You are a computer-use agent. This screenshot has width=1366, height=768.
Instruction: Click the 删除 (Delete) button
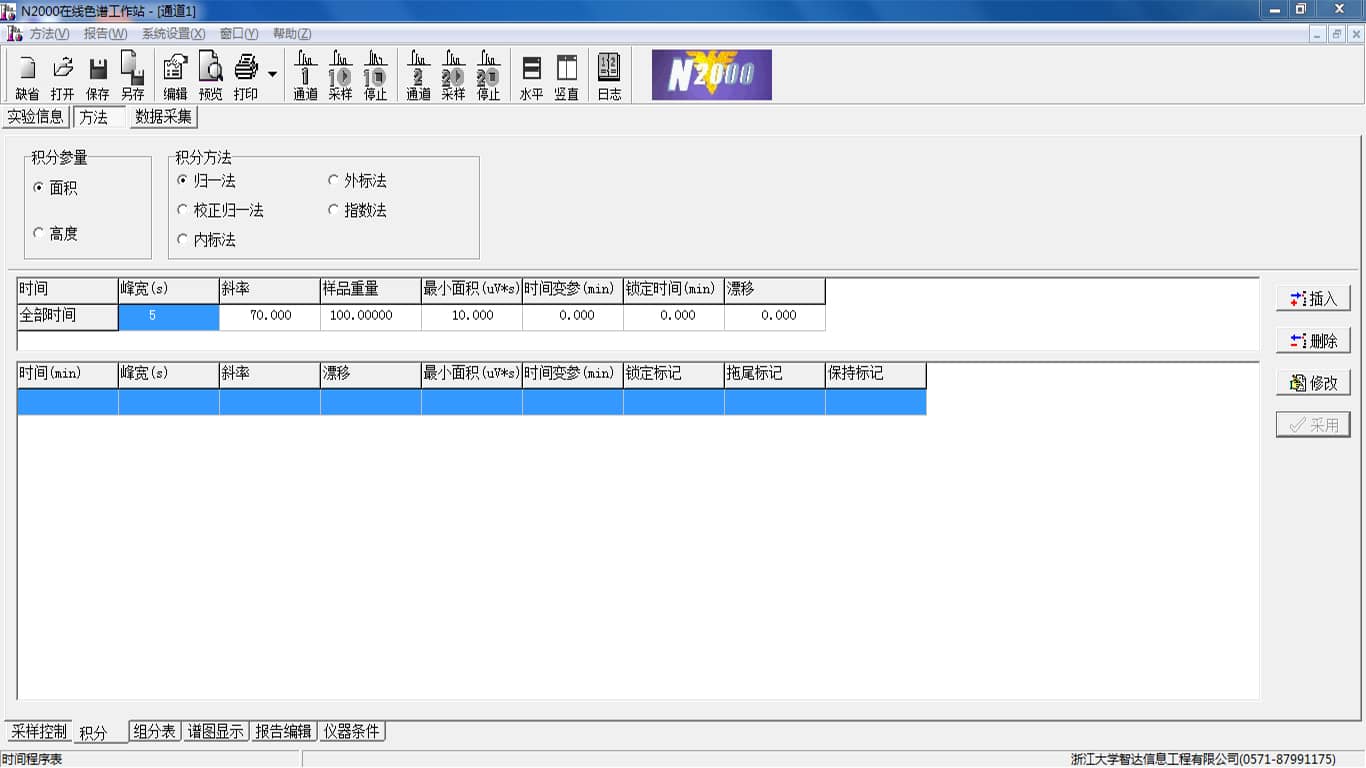pyautogui.click(x=1313, y=341)
